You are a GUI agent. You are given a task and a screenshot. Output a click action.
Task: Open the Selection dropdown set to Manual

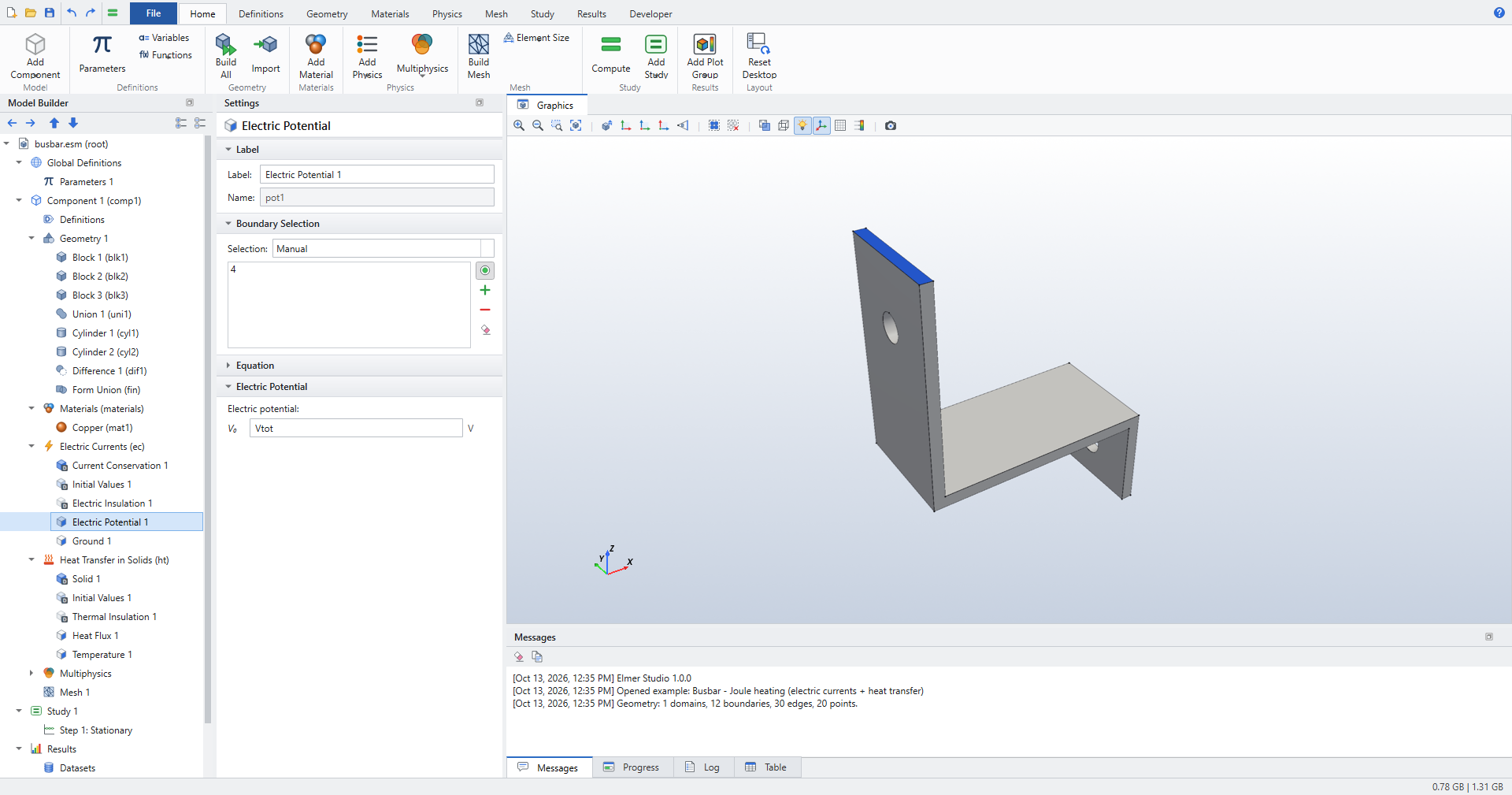coord(384,249)
